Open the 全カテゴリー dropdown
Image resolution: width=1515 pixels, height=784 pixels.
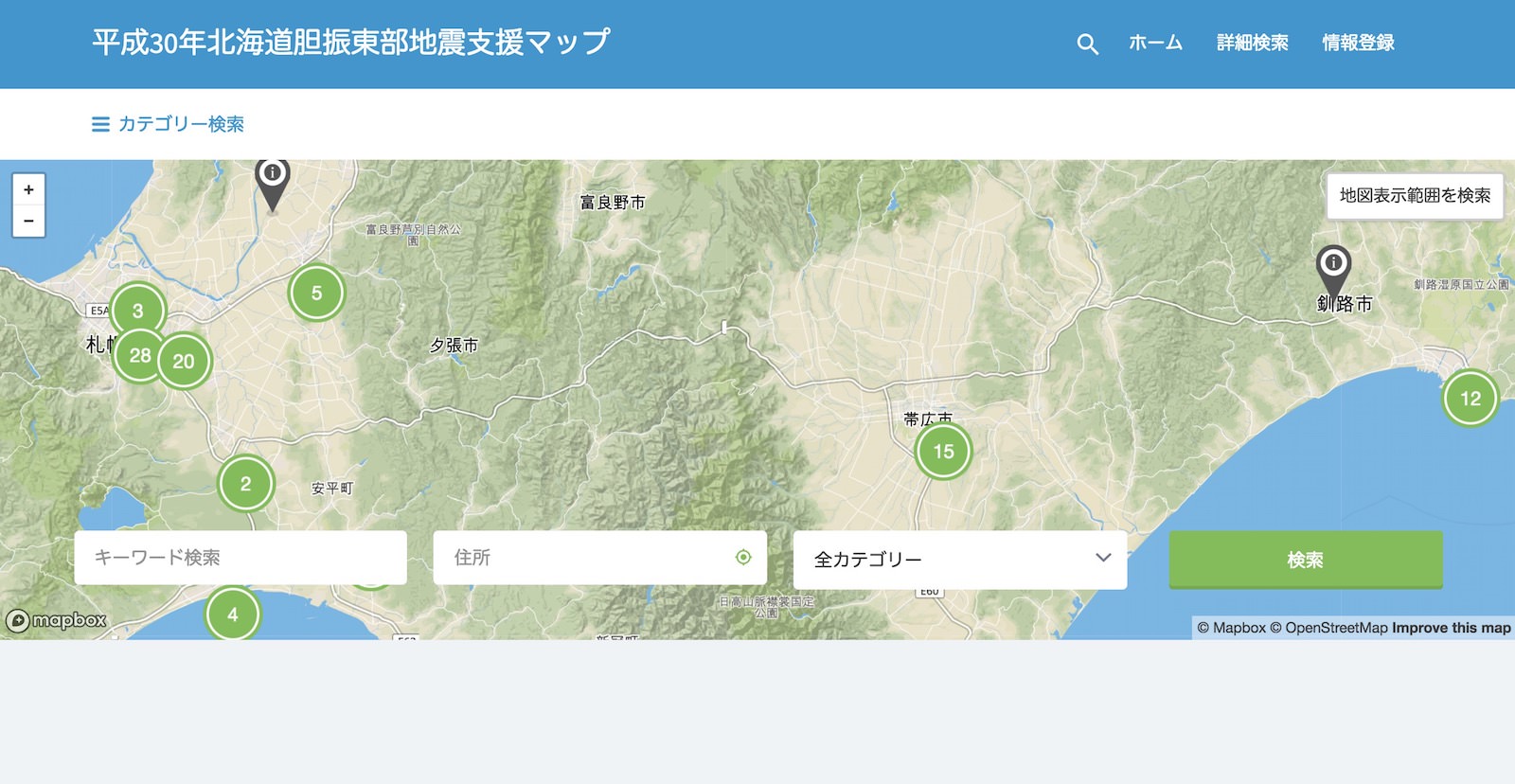click(x=960, y=560)
